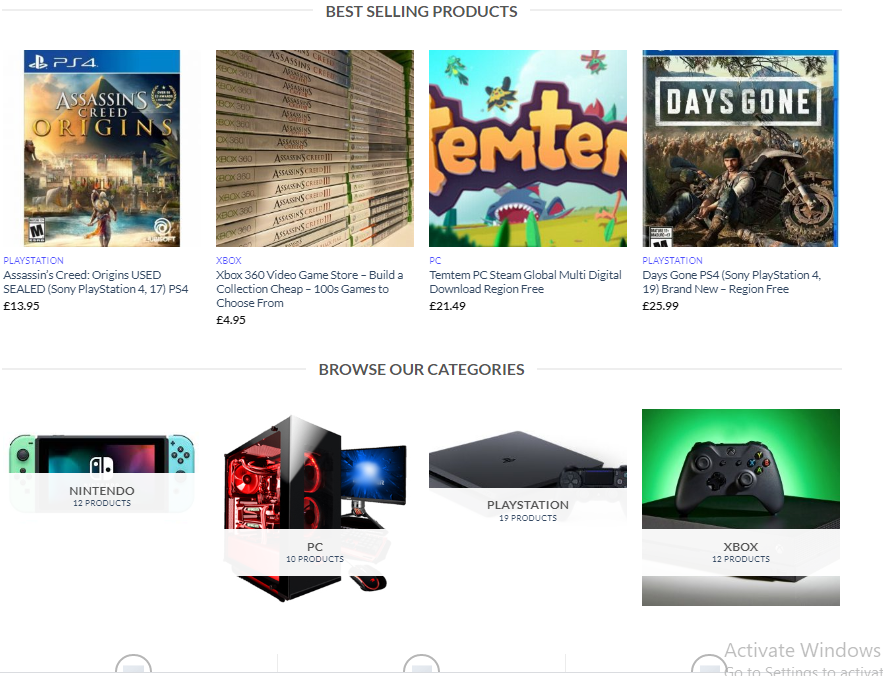Browse the Xbox category with 12 products
This screenshot has height=676, width=883.
click(x=741, y=552)
